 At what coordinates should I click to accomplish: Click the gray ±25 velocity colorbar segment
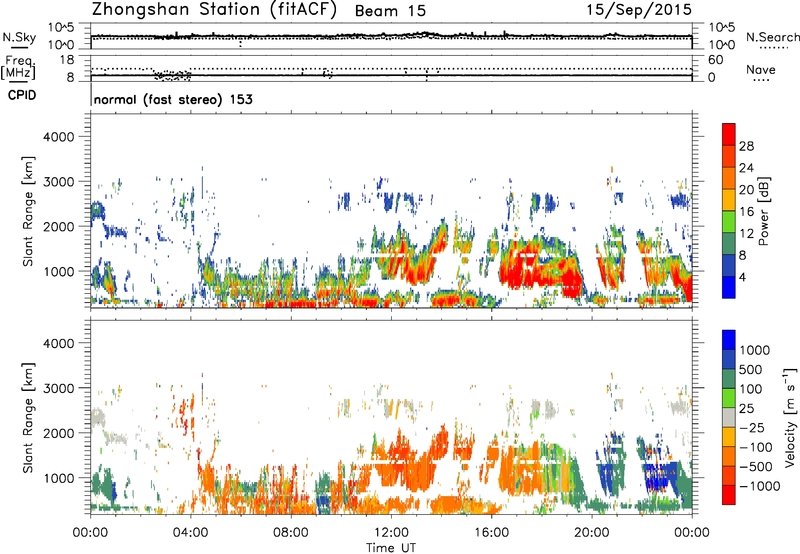pos(729,418)
